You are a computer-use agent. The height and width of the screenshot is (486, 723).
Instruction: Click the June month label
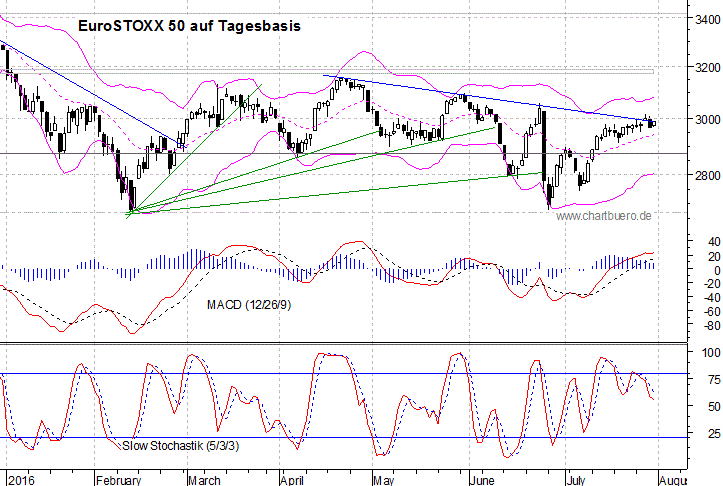click(x=483, y=480)
